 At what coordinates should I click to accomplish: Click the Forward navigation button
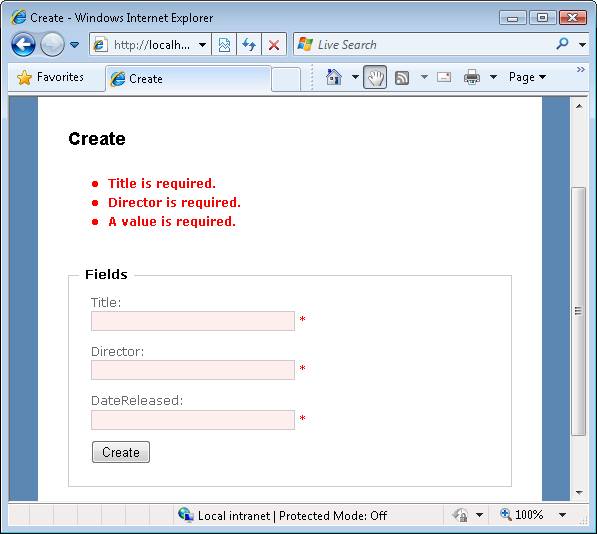[x=52, y=45]
